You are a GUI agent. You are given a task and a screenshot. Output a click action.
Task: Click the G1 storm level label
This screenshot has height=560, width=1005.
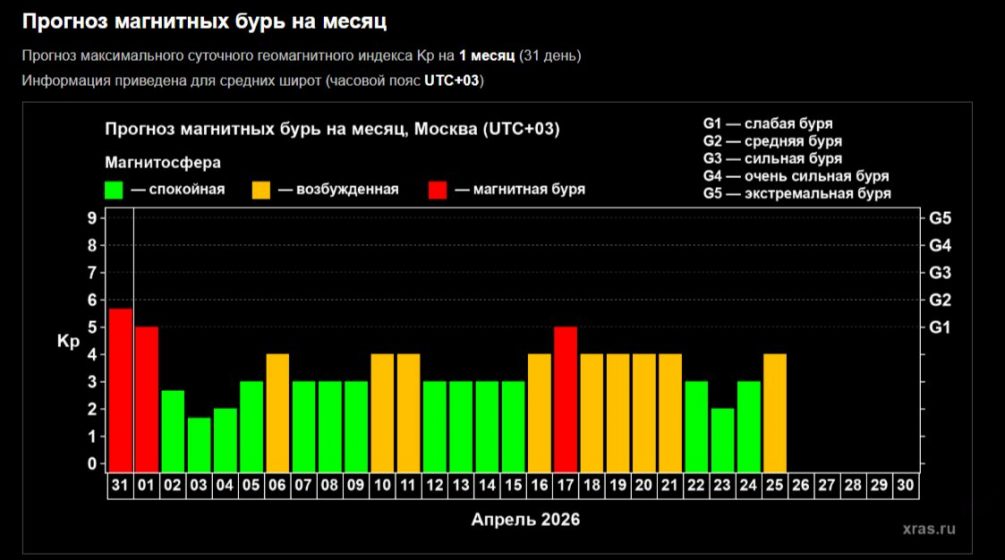940,327
